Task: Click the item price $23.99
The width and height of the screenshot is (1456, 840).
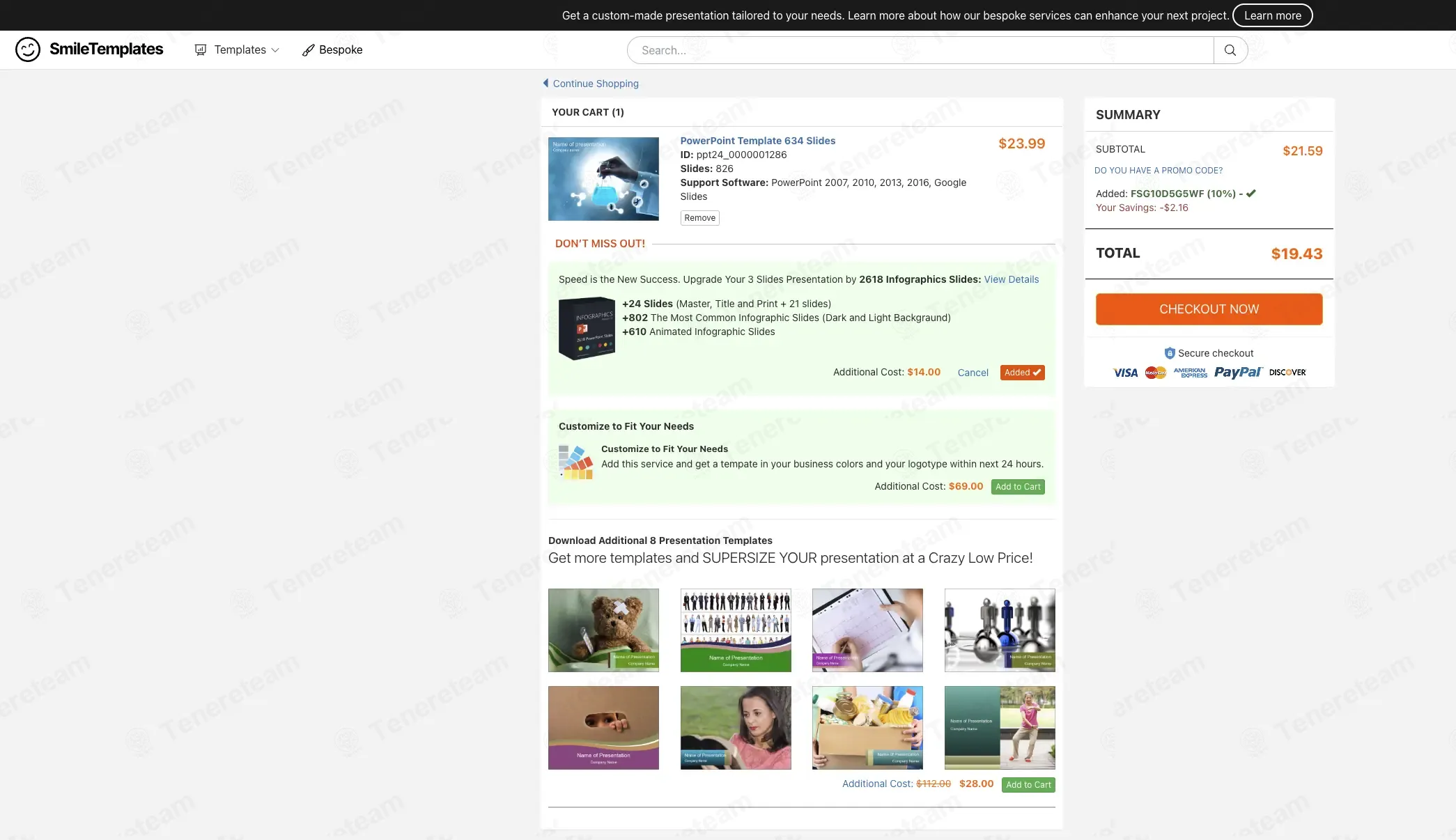Action: (x=1021, y=143)
